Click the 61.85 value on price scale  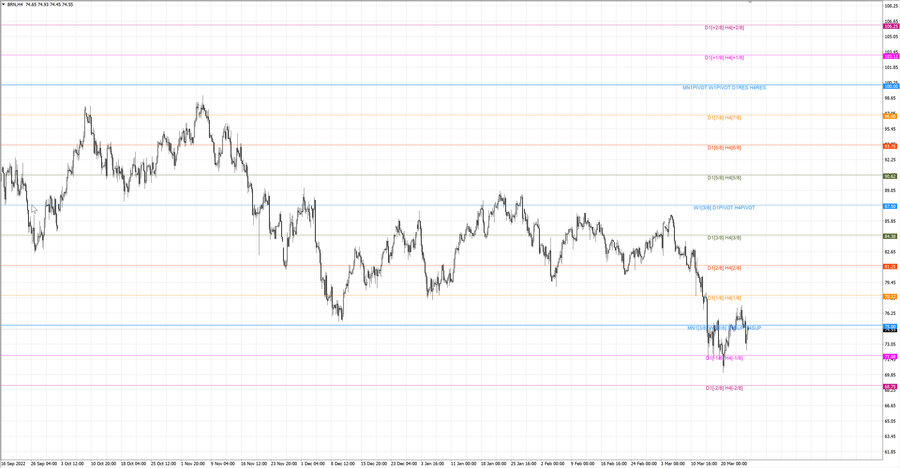click(x=891, y=452)
